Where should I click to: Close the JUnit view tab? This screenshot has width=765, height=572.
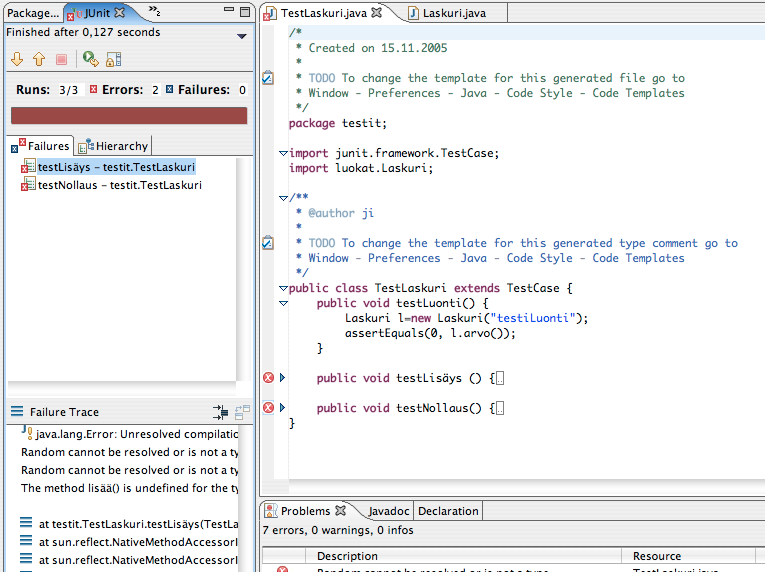[x=120, y=13]
